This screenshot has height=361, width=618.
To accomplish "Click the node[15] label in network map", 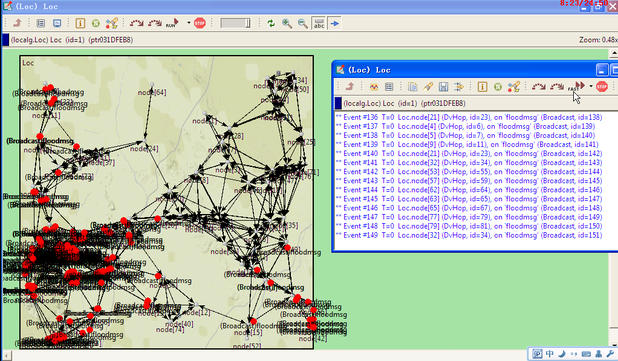I will (248, 333).
